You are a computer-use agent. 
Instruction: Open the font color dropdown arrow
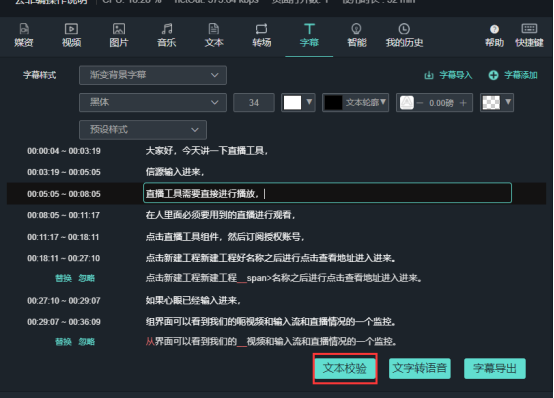pyautogui.click(x=309, y=102)
